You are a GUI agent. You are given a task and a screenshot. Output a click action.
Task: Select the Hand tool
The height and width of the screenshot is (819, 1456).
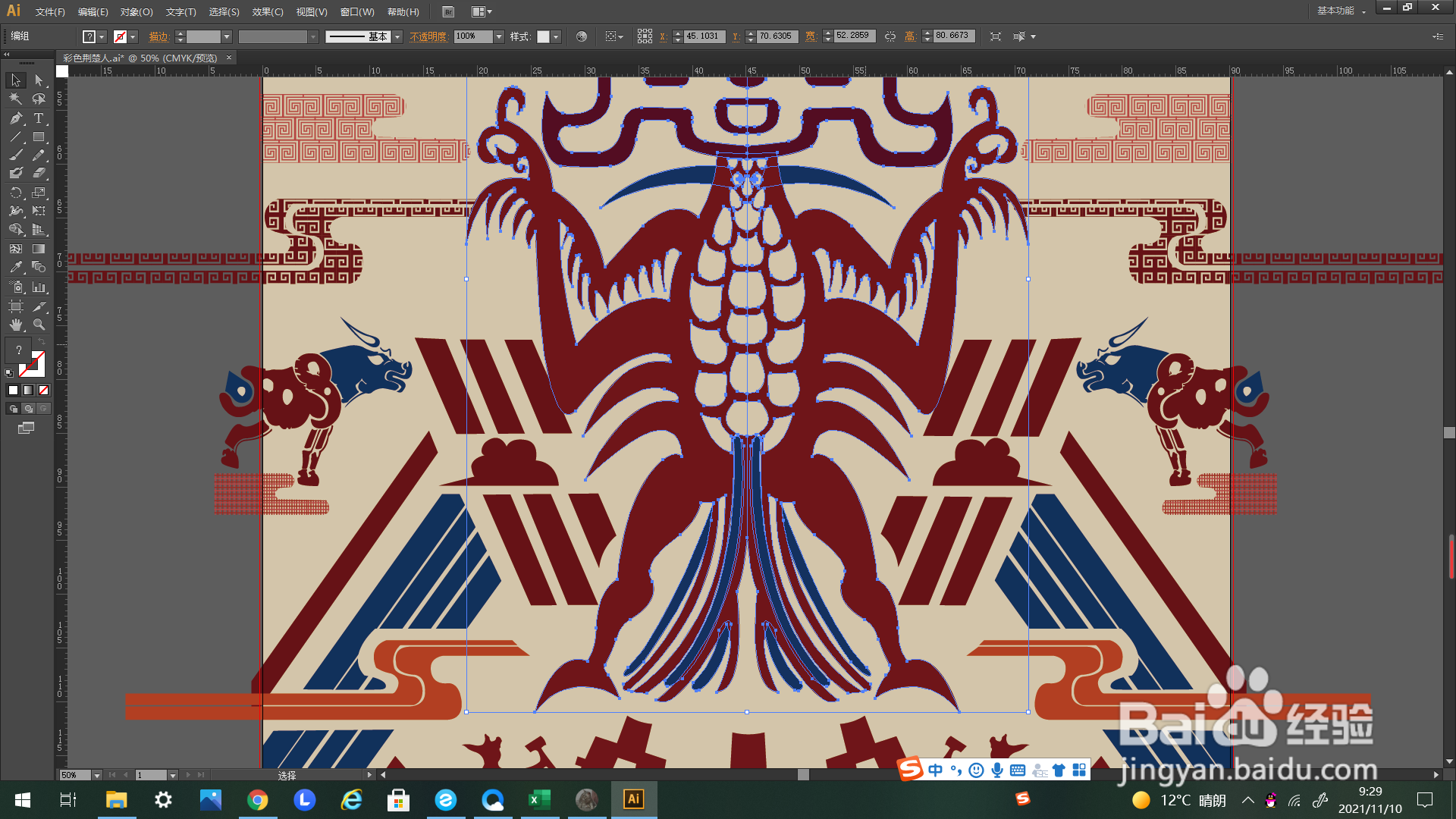click(x=16, y=325)
